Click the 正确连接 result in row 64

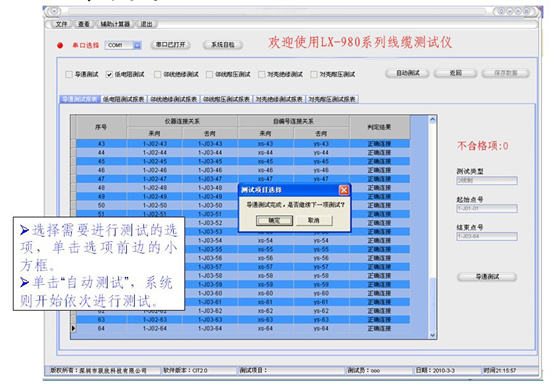(379, 328)
